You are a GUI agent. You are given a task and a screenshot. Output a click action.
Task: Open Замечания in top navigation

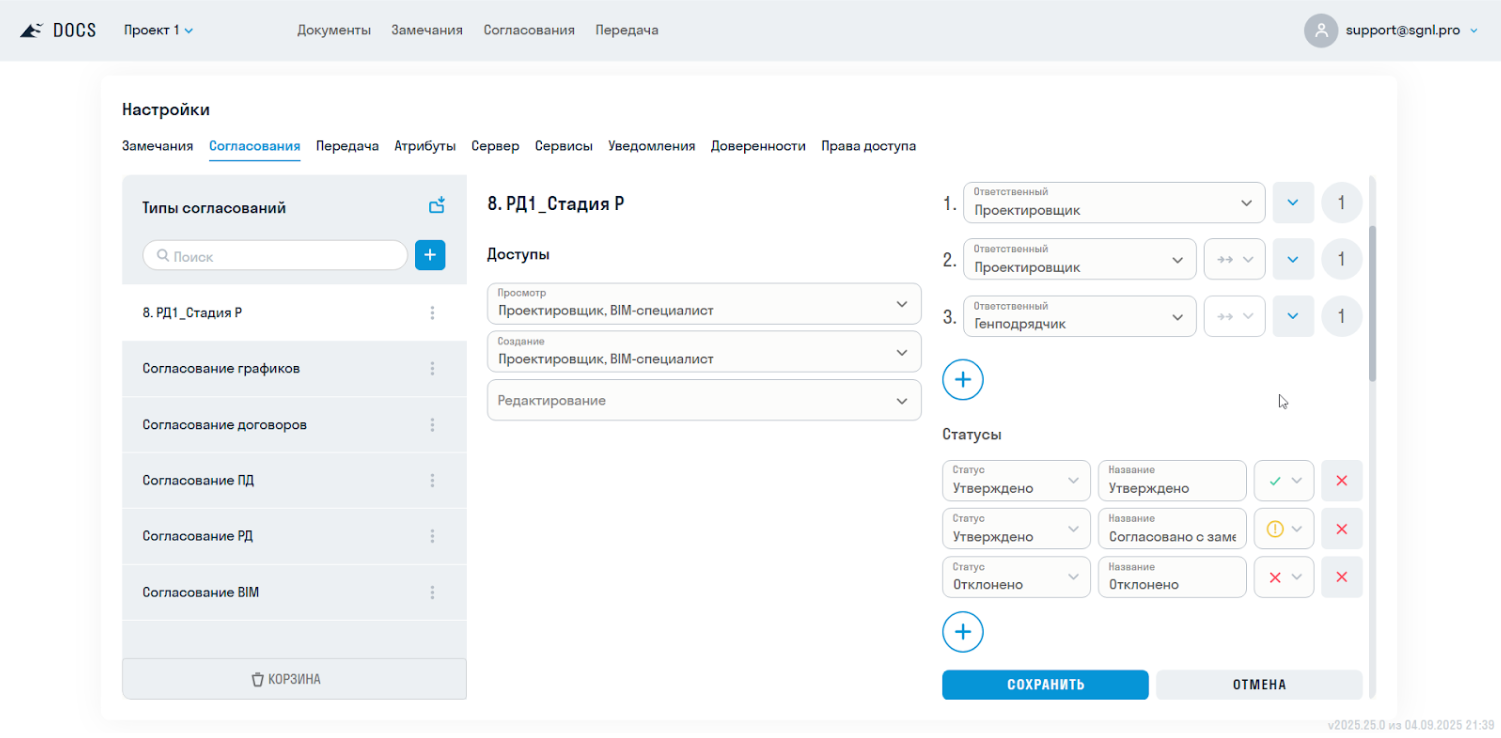[x=426, y=30]
